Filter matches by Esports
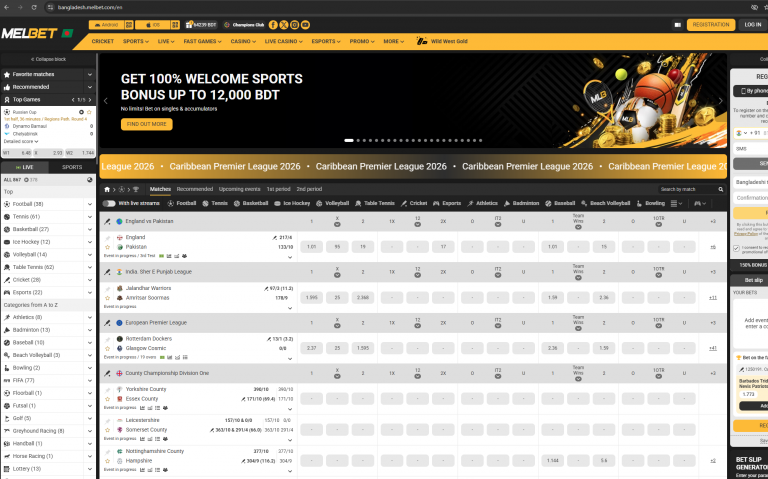The height and width of the screenshot is (479, 768). (x=447, y=203)
